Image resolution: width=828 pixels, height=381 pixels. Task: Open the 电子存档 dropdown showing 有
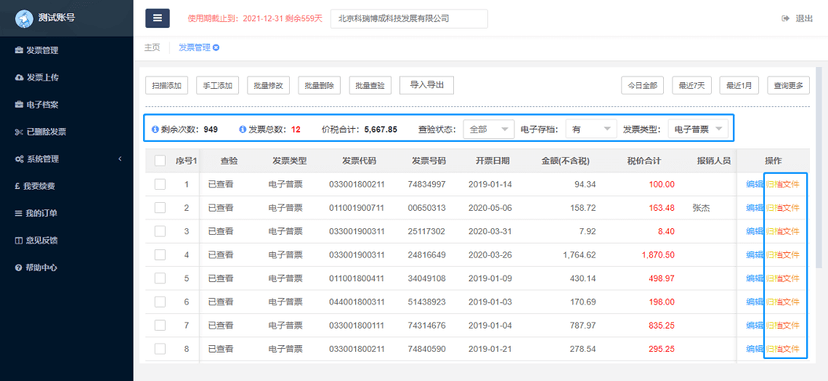coord(591,129)
